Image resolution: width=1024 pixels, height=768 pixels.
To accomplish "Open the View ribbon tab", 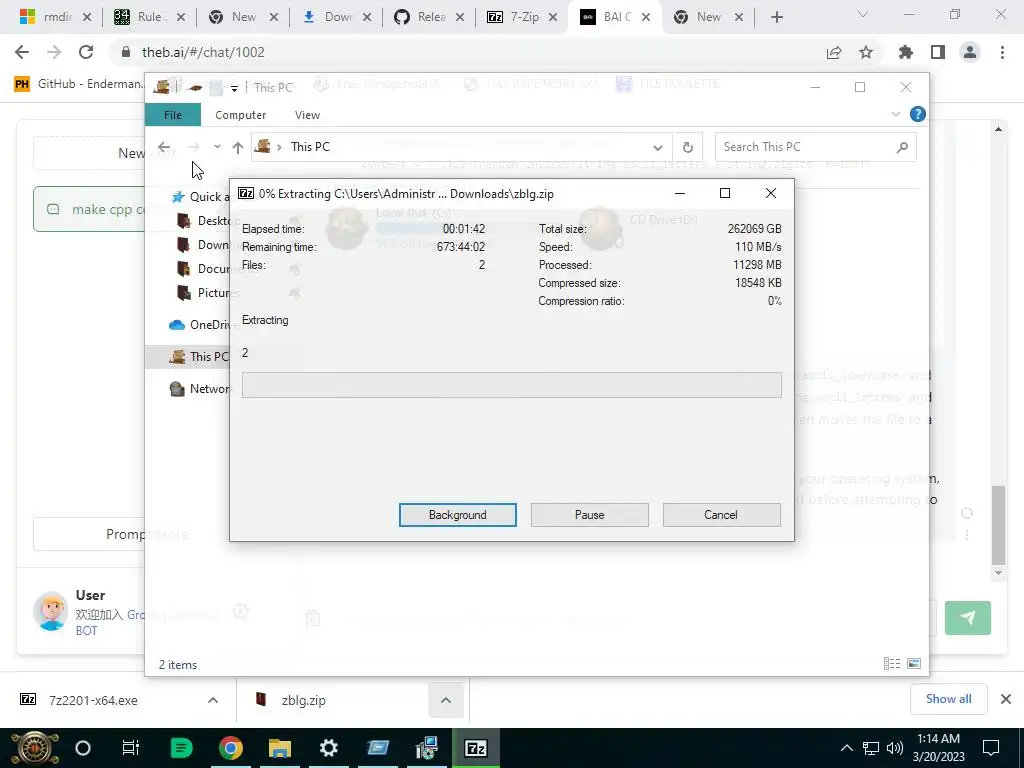I will click(307, 115).
